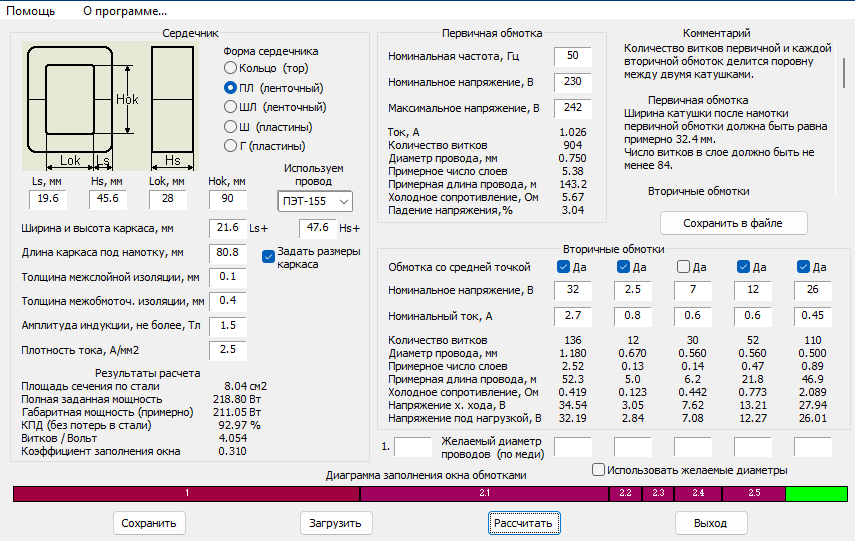This screenshot has width=855, height=541.
Task: Click the Сохранить в файле button
Action: [733, 222]
